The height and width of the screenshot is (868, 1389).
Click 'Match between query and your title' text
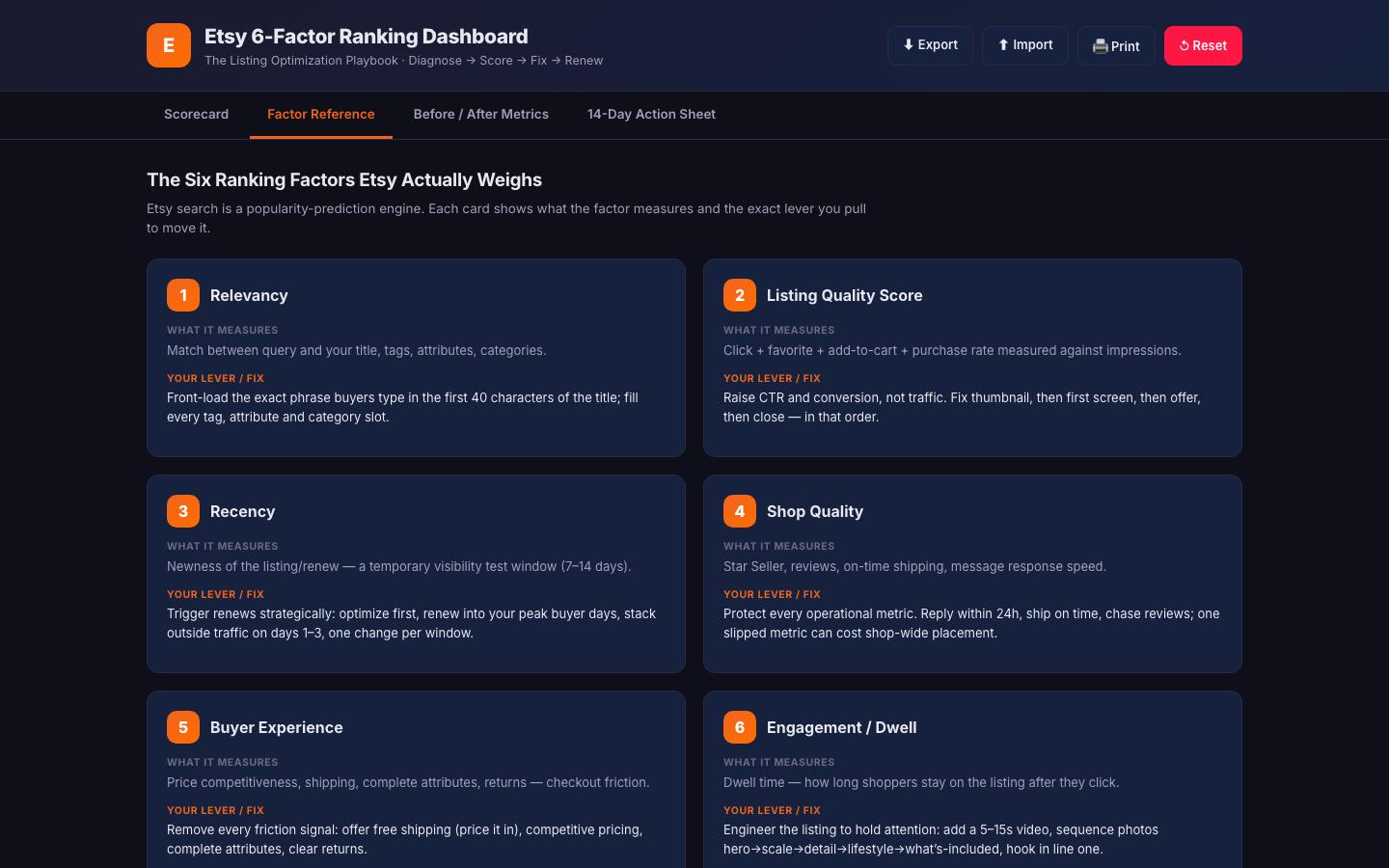pyautogui.click(x=357, y=350)
